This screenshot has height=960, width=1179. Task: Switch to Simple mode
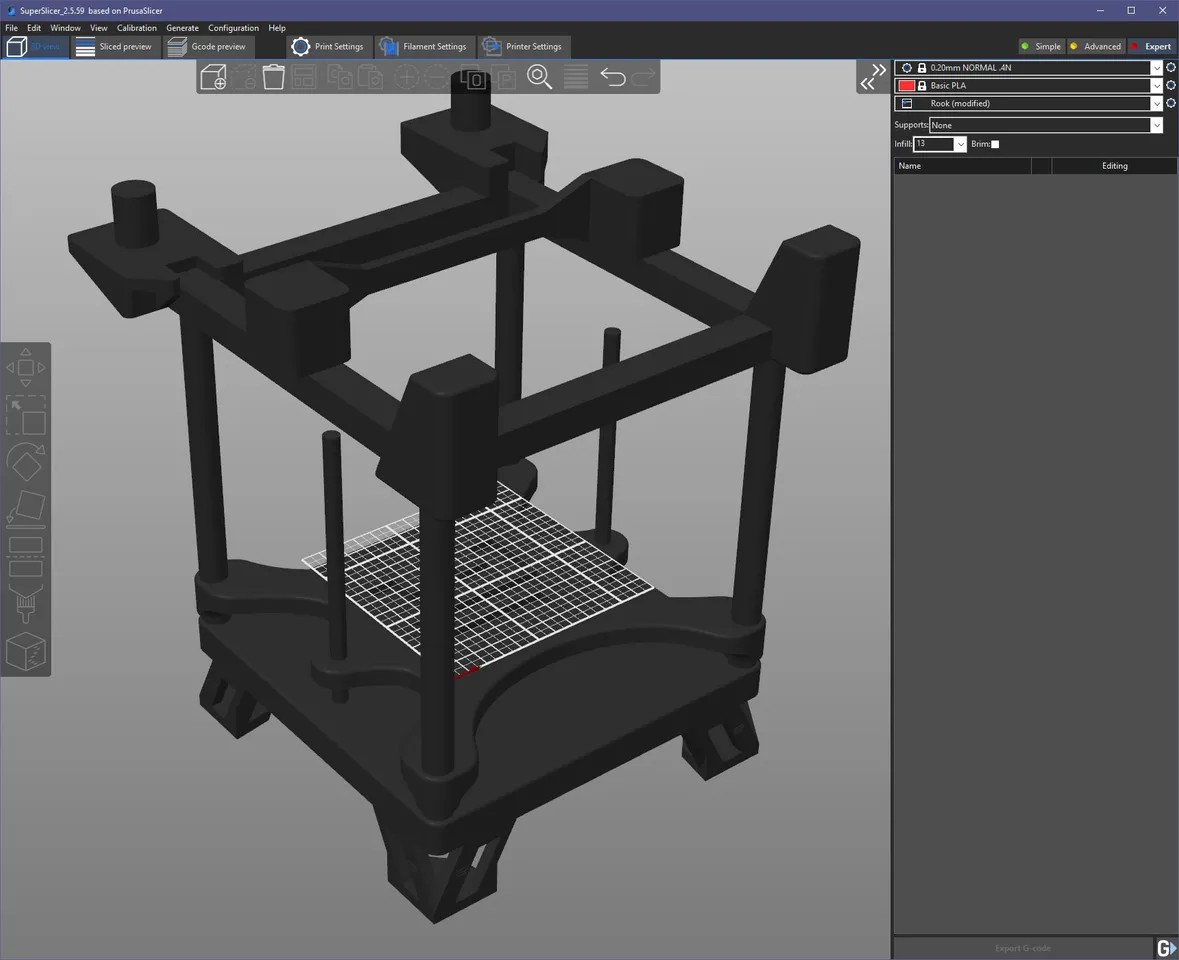point(1041,47)
